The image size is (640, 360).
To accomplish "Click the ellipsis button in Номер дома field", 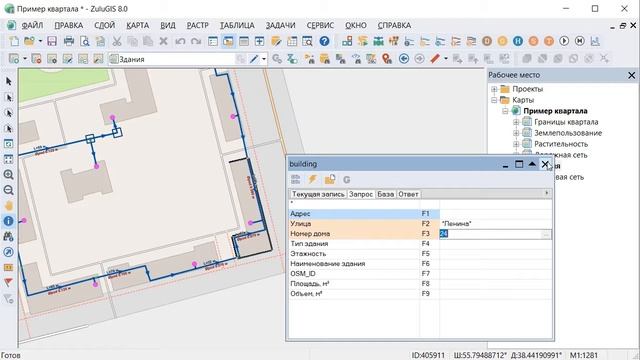I will click(x=546, y=234).
